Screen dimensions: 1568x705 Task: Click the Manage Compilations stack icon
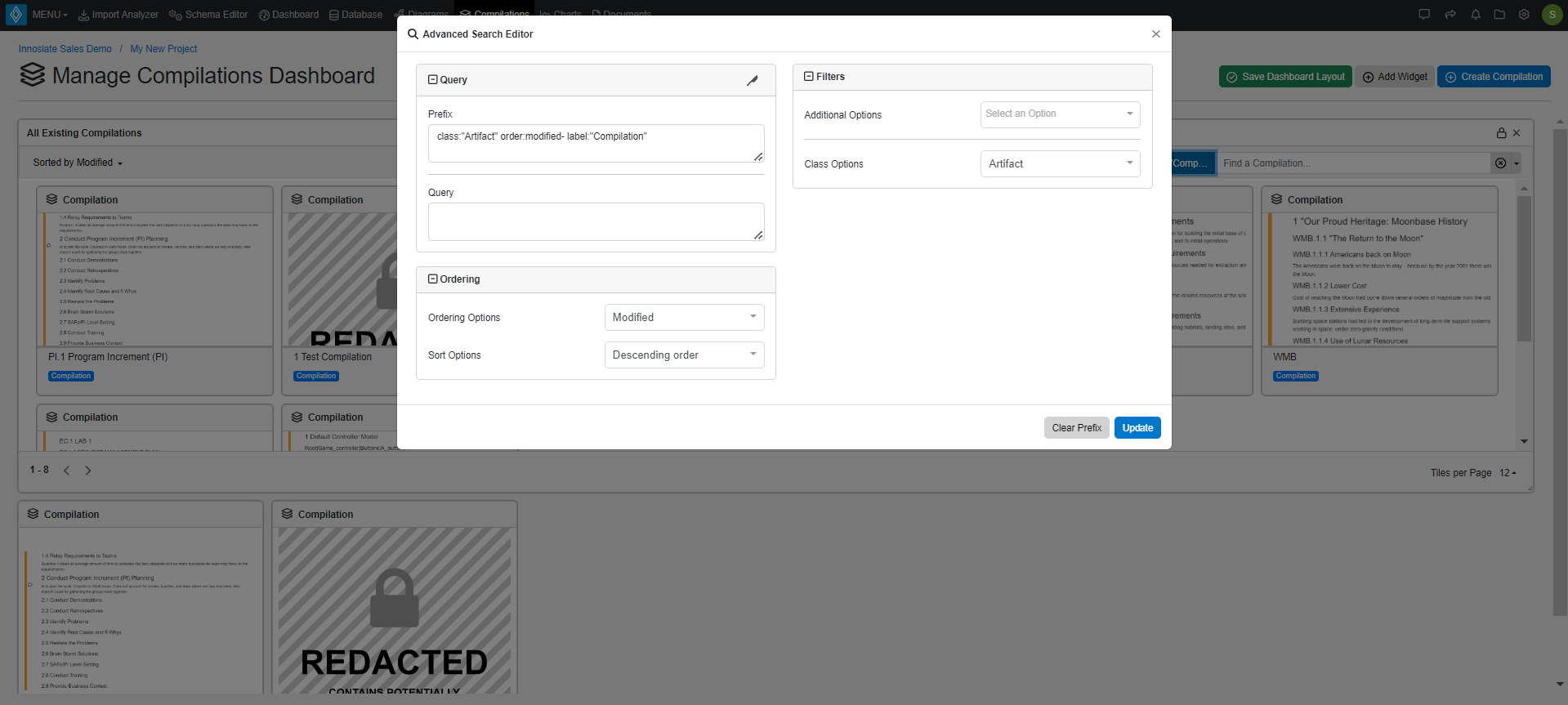pyautogui.click(x=33, y=74)
